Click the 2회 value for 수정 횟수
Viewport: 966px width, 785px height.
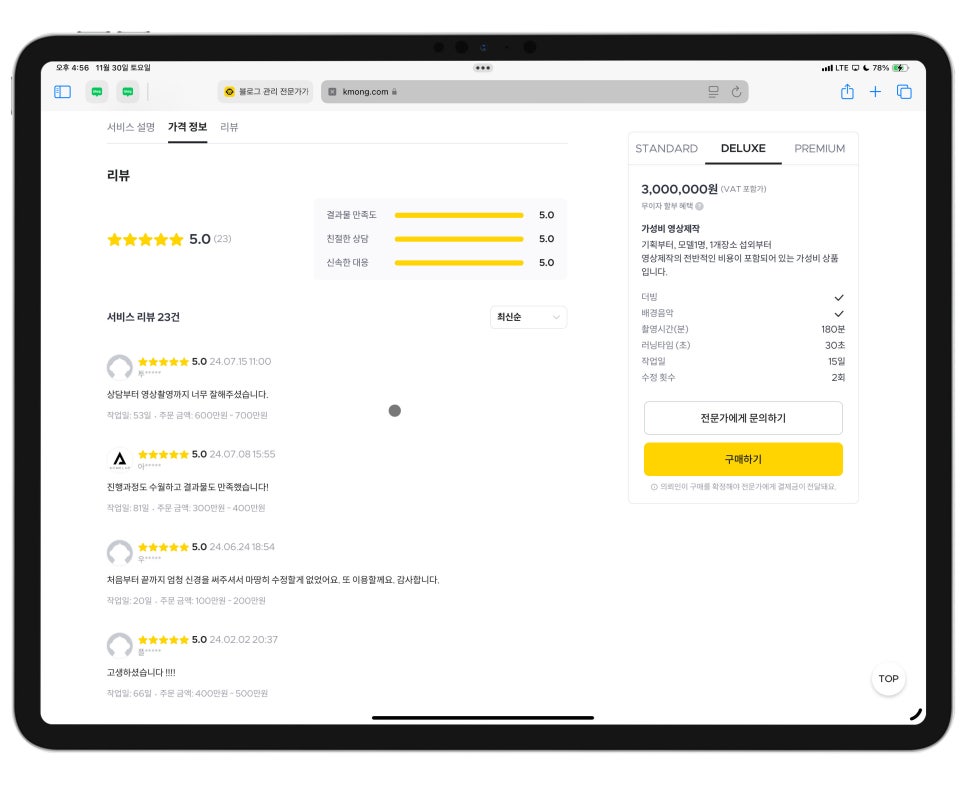(x=838, y=378)
